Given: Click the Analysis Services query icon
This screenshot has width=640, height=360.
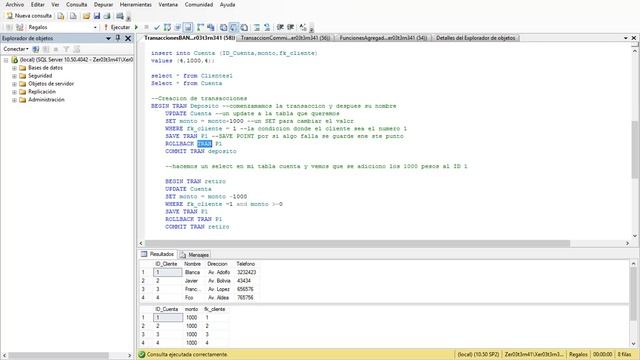Looking at the screenshot, I should 73,16.
